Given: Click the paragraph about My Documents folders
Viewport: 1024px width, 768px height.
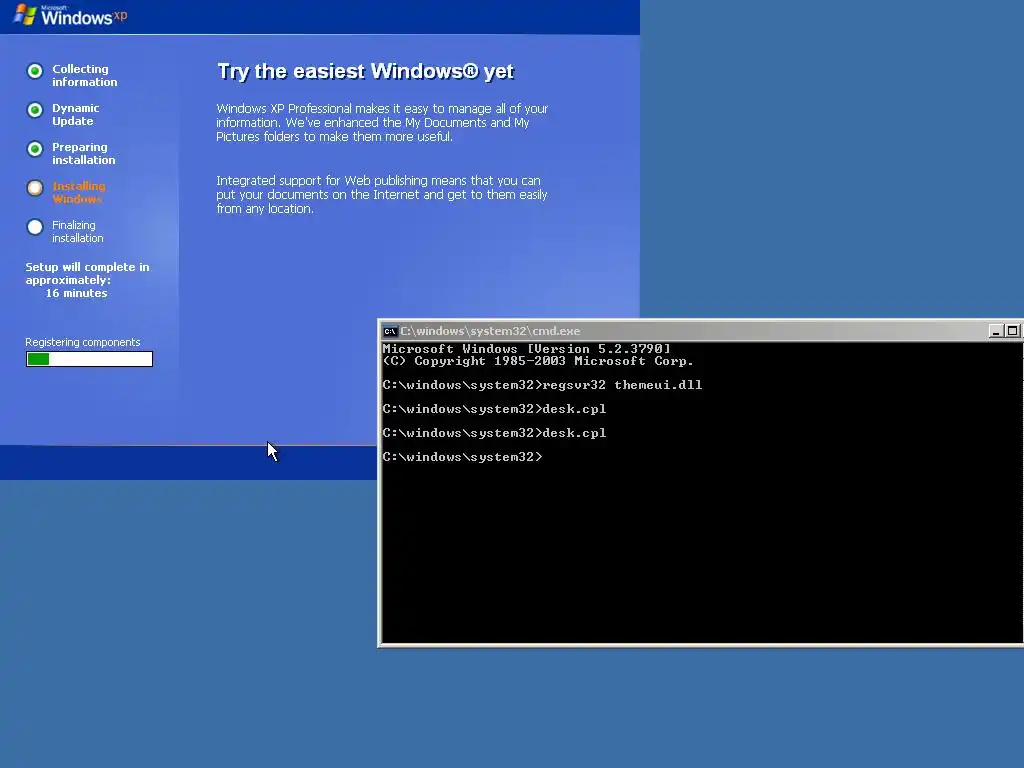Looking at the screenshot, I should 382,123.
